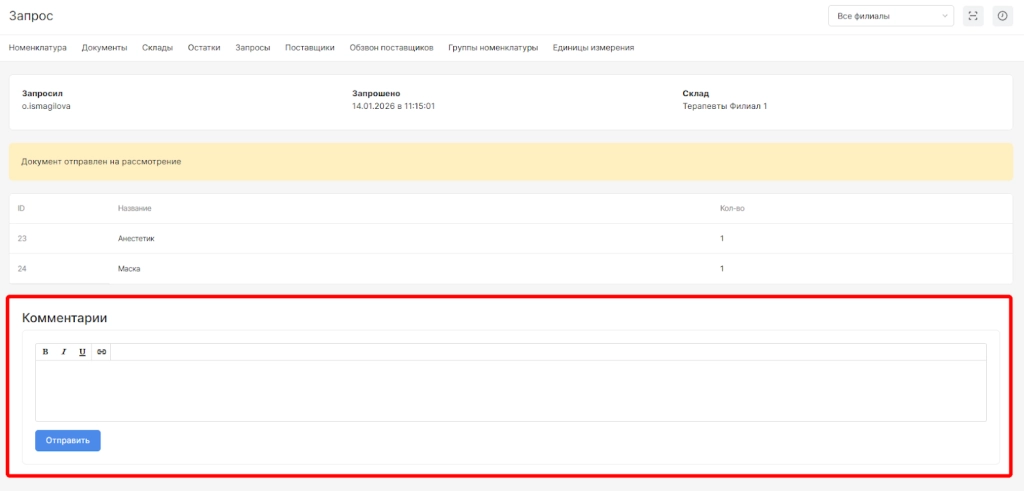Image resolution: width=1024 pixels, height=491 pixels.
Task: Go to the Единицы измерения tab
Action: (593, 47)
